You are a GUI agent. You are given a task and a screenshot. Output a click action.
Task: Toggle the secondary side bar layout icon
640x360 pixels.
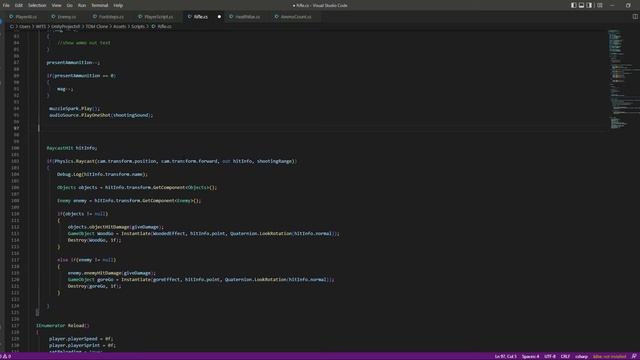(x=589, y=5)
